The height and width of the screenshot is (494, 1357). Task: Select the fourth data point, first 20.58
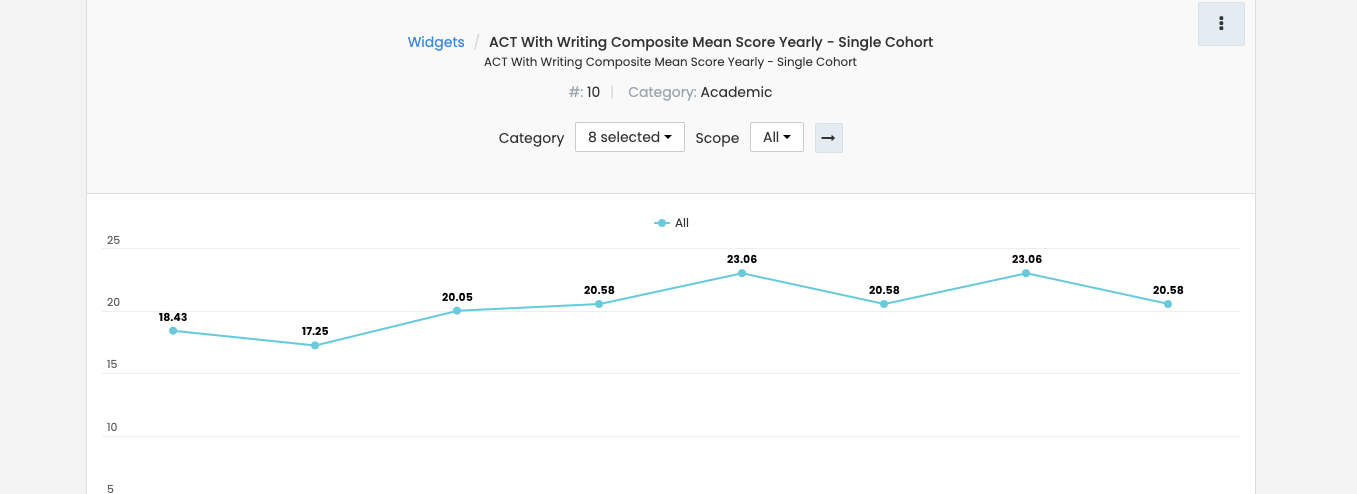(599, 304)
